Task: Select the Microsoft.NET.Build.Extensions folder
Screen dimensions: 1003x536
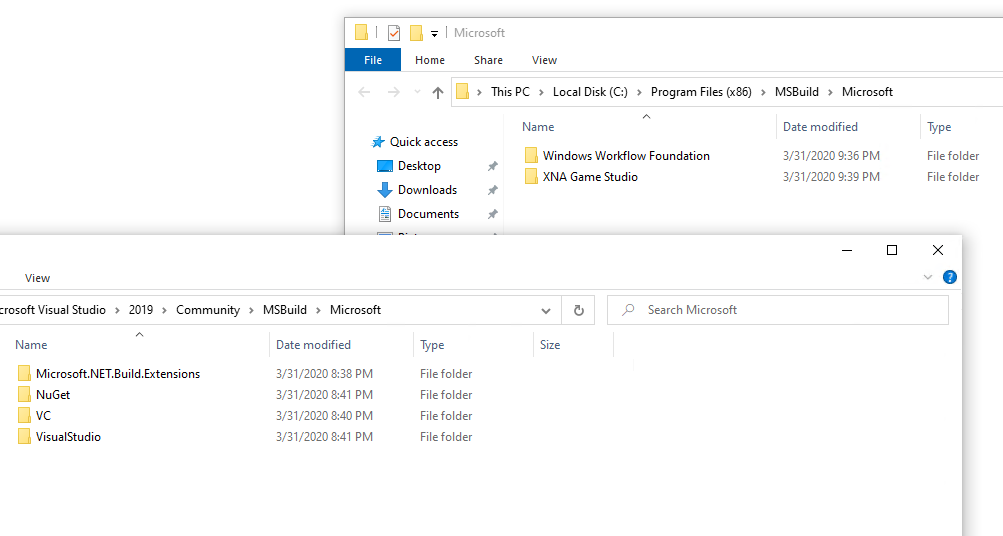Action: coord(118,374)
